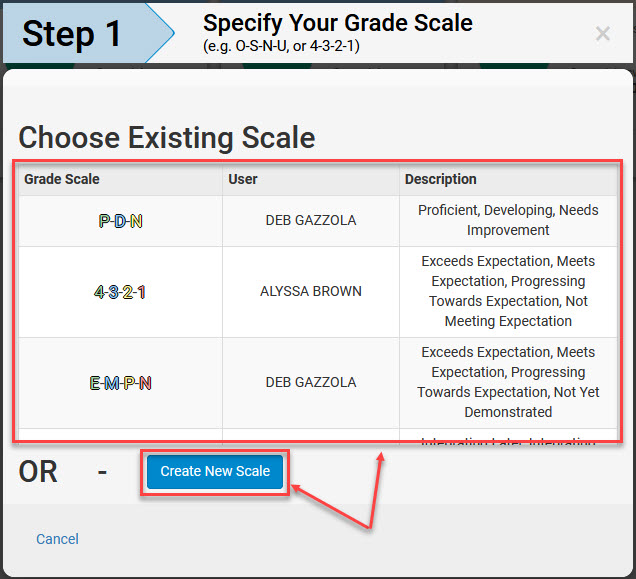Choose DEB GAZZOLA in the E-M-P-N row
Image resolution: width=636 pixels, height=579 pixels.
[x=311, y=382]
